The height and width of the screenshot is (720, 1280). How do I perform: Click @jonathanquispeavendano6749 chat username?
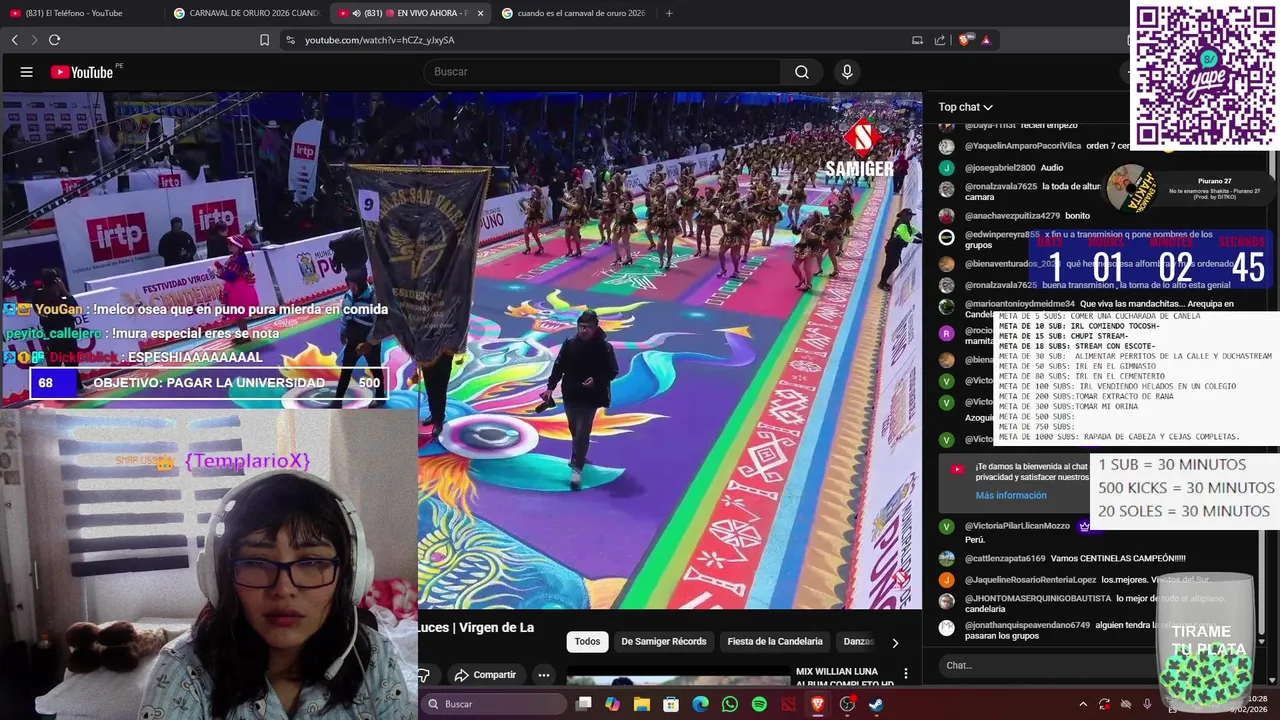coord(1027,625)
